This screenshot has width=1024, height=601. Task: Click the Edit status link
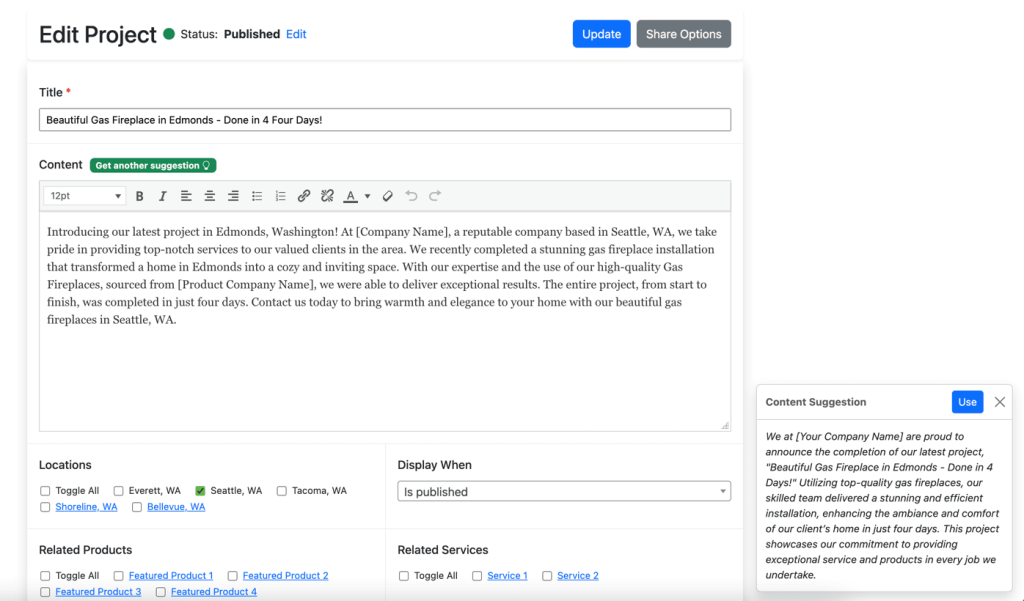coord(296,34)
